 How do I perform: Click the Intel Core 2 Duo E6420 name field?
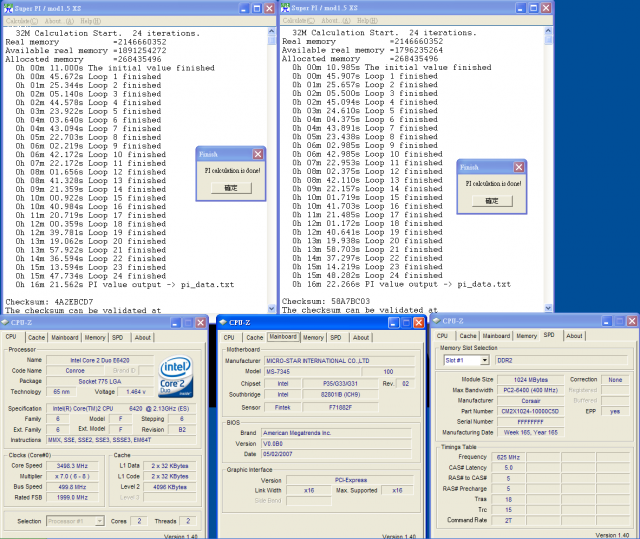coord(100,360)
